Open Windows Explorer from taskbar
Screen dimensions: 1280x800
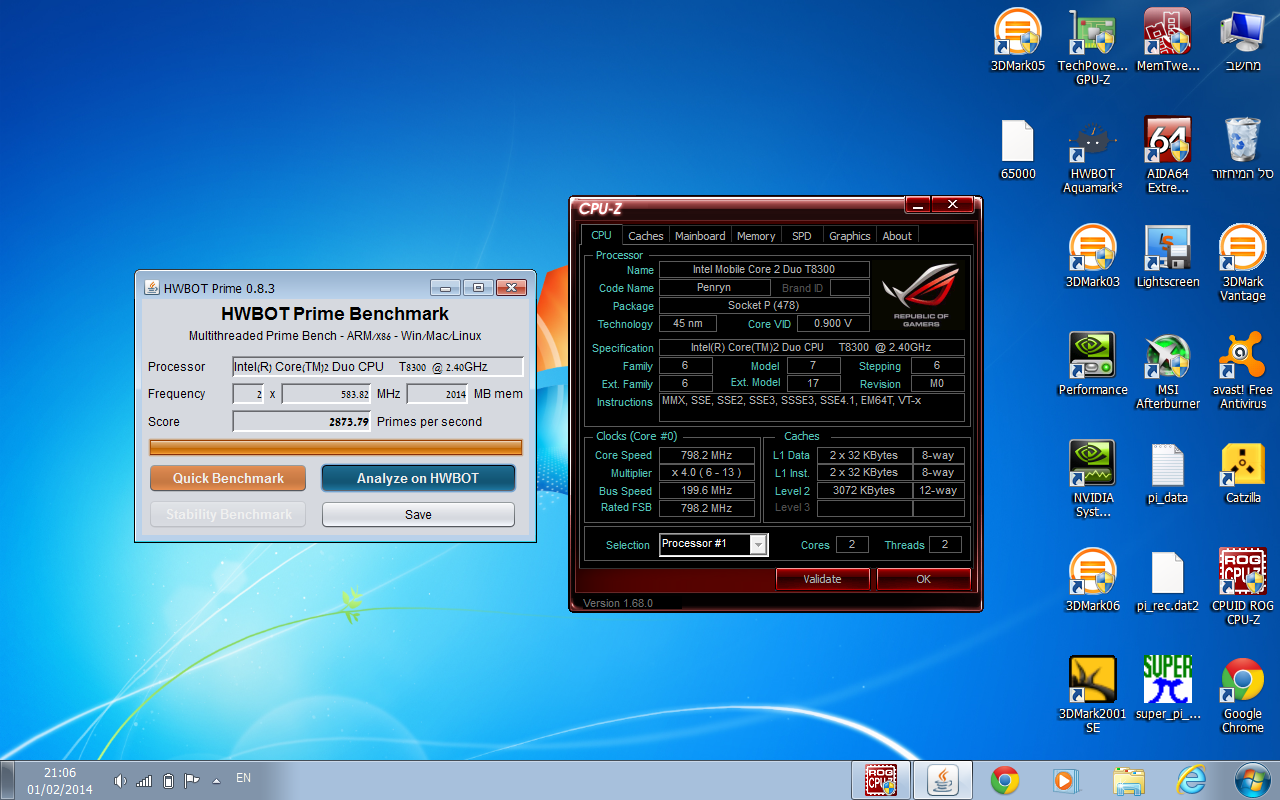(1129, 780)
